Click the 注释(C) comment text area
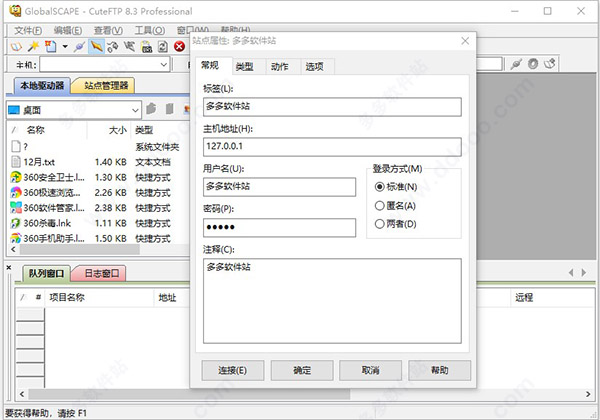This screenshot has width=600, height=420. 332,301
